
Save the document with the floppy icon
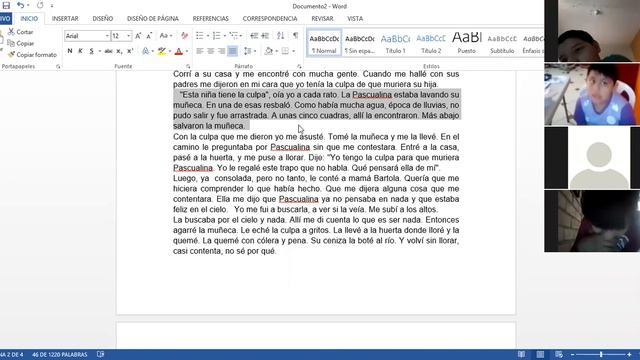(x=6, y=6)
